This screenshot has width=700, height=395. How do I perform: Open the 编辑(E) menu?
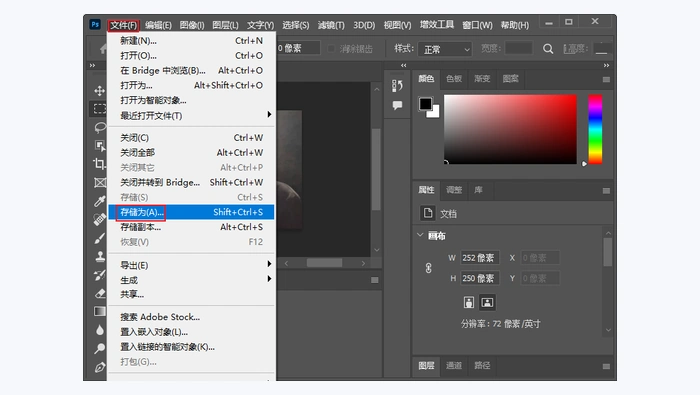click(x=158, y=25)
